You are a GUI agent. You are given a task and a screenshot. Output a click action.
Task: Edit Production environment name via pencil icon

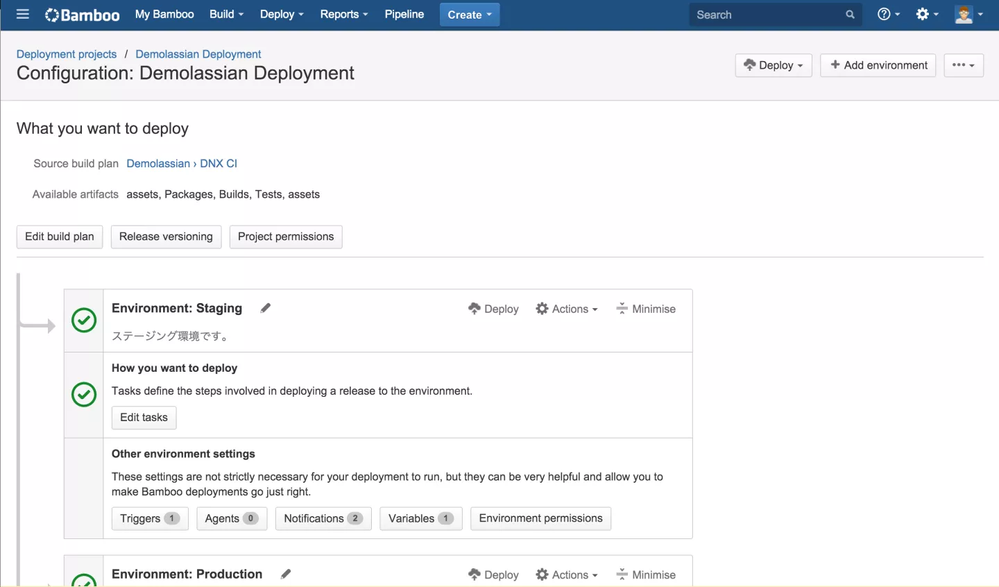286,574
